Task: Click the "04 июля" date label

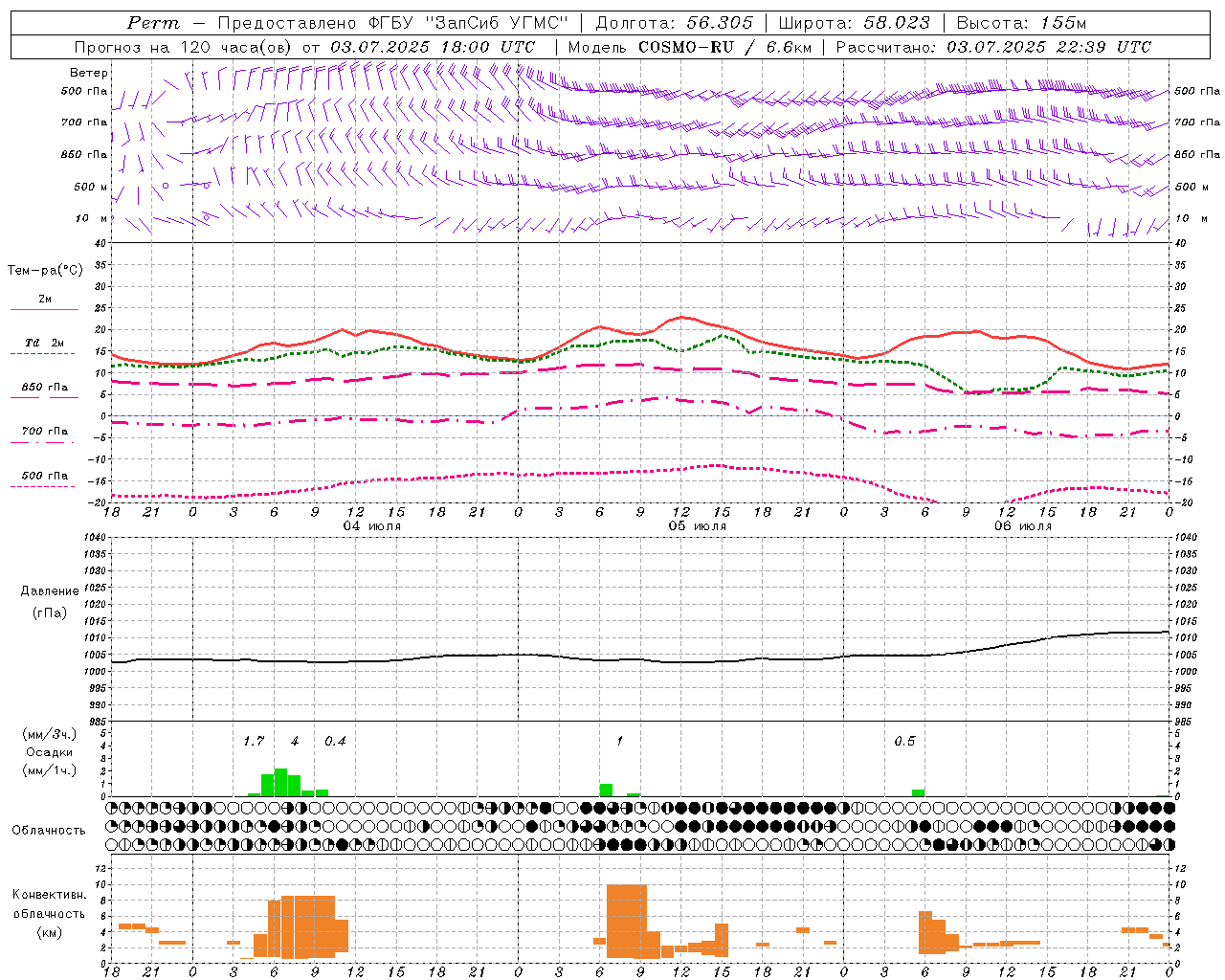Action: [372, 526]
